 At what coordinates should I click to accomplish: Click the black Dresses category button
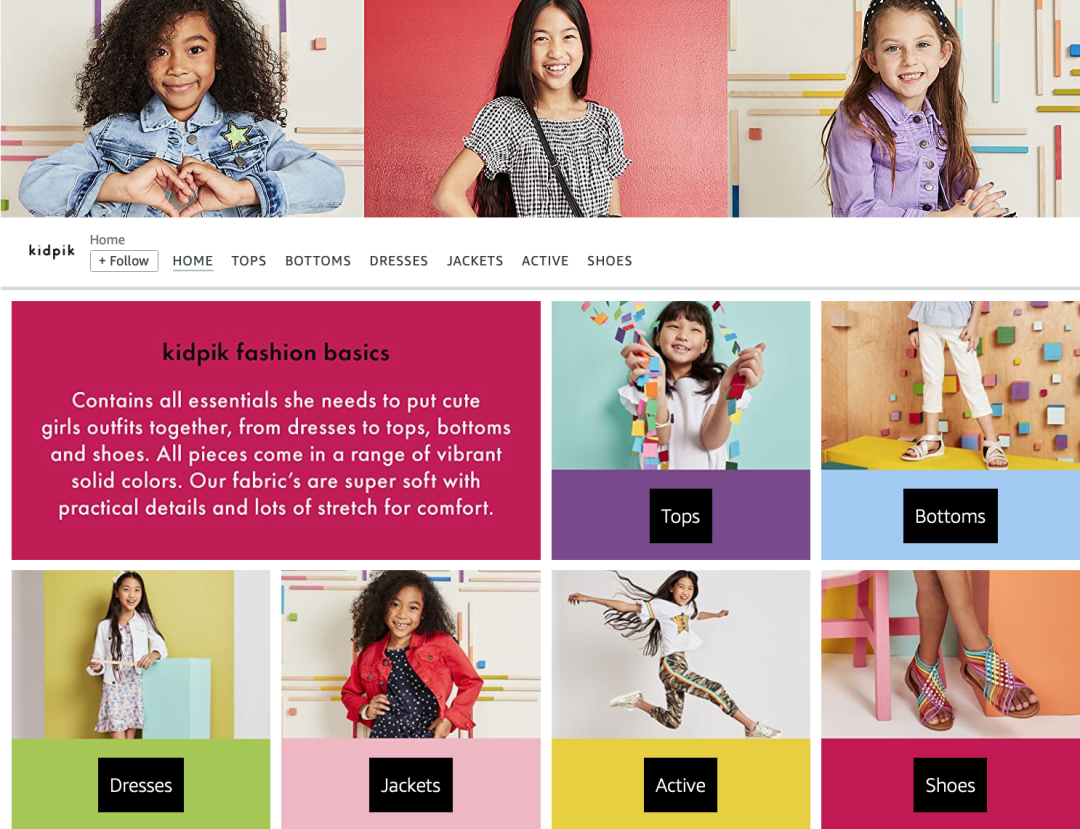[x=141, y=785]
